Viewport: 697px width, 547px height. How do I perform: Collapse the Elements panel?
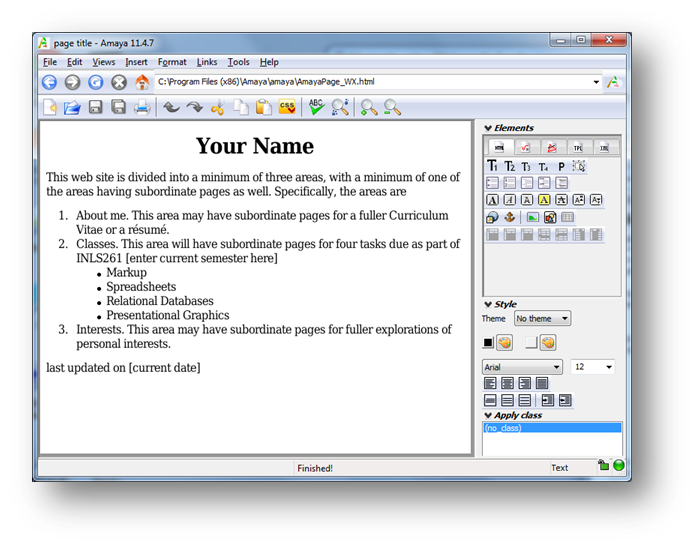pos(488,128)
